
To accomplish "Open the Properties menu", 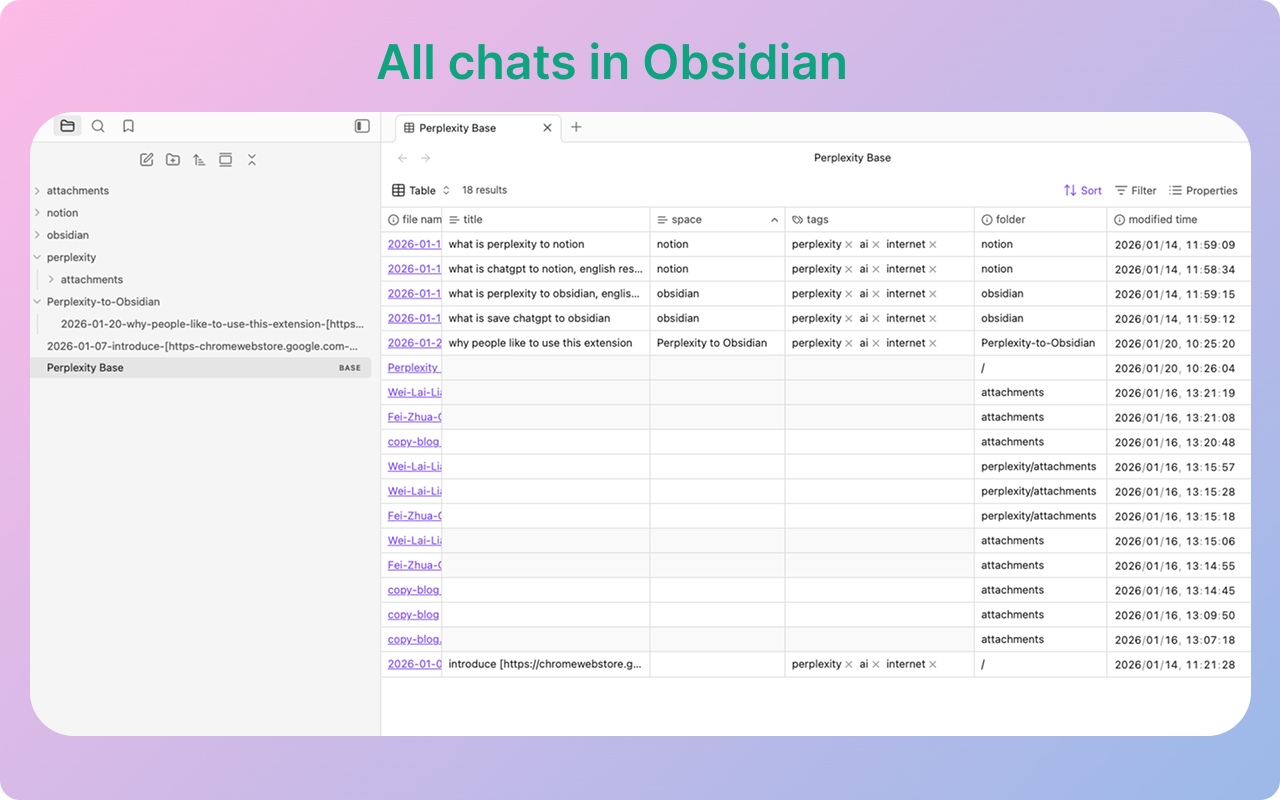I will (x=1203, y=190).
